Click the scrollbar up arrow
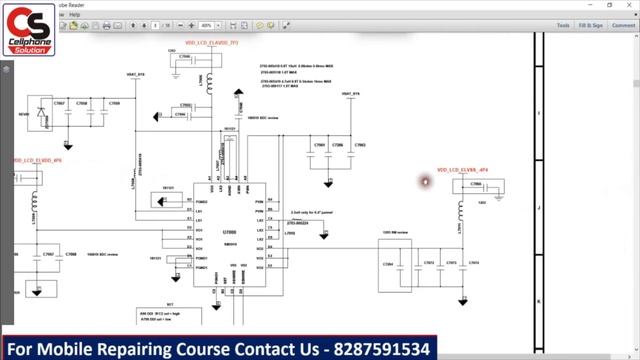This screenshot has width=640, height=360. (x=636, y=36)
